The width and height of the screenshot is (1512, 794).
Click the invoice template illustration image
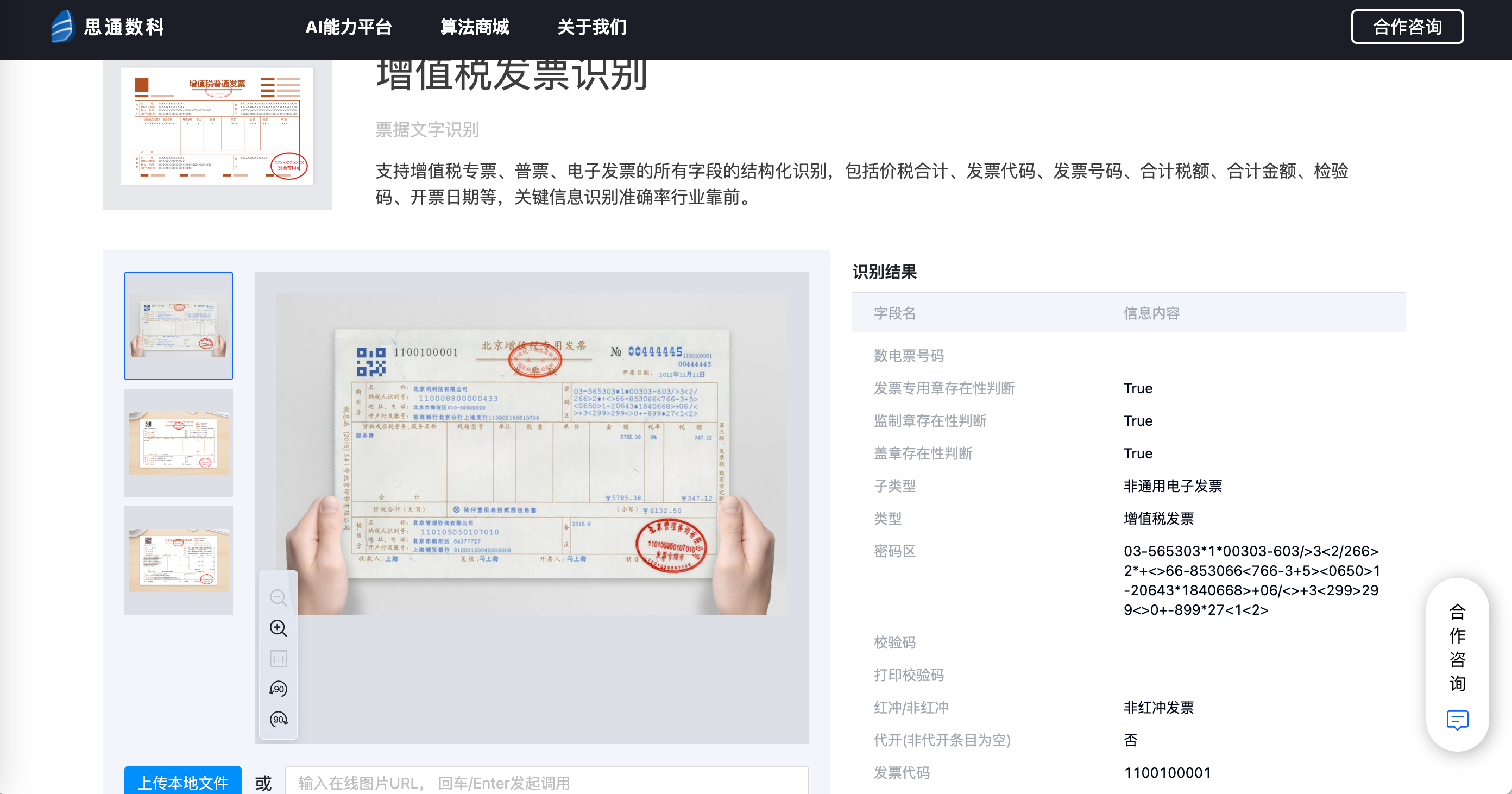(217, 126)
